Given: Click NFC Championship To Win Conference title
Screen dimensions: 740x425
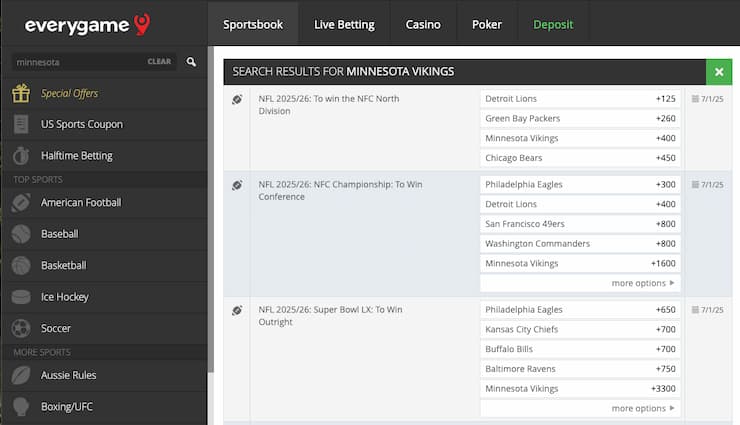Looking at the screenshot, I should point(340,191).
